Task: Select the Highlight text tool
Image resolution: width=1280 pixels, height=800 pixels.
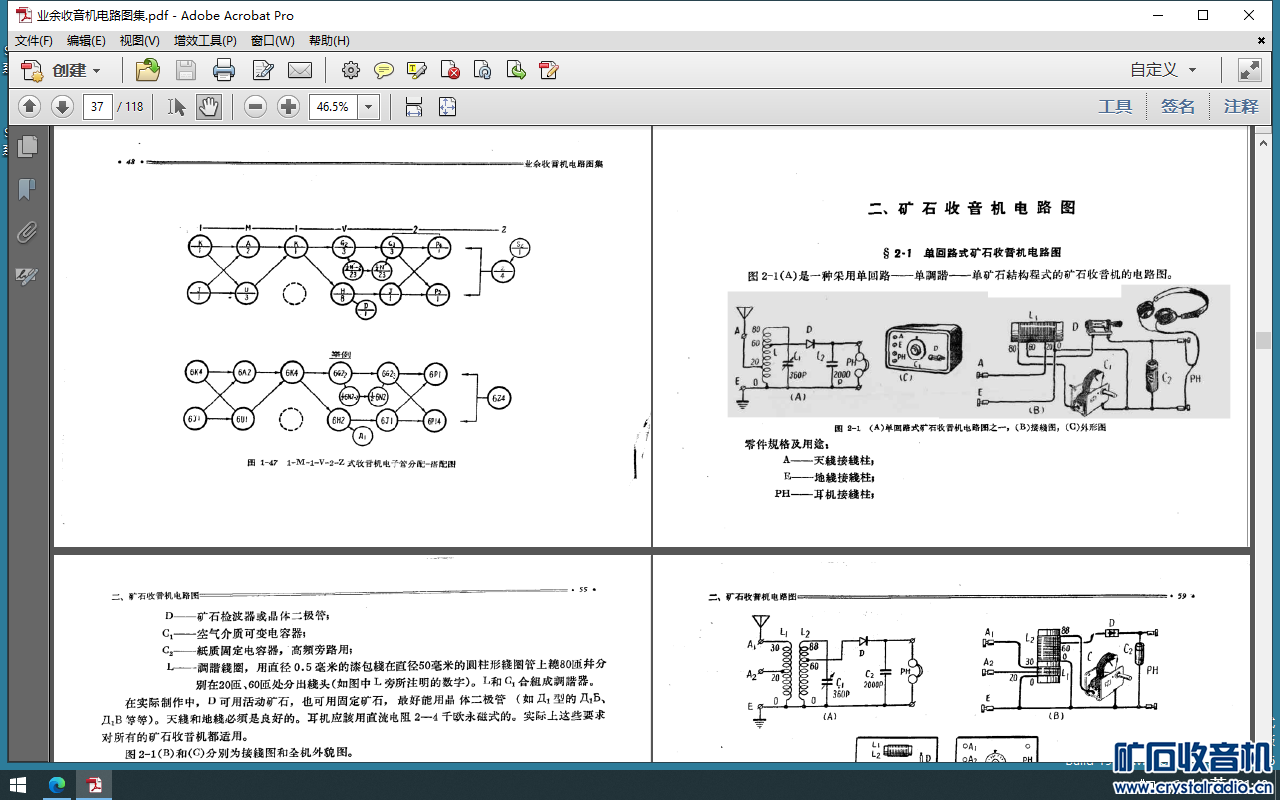Action: click(x=417, y=70)
